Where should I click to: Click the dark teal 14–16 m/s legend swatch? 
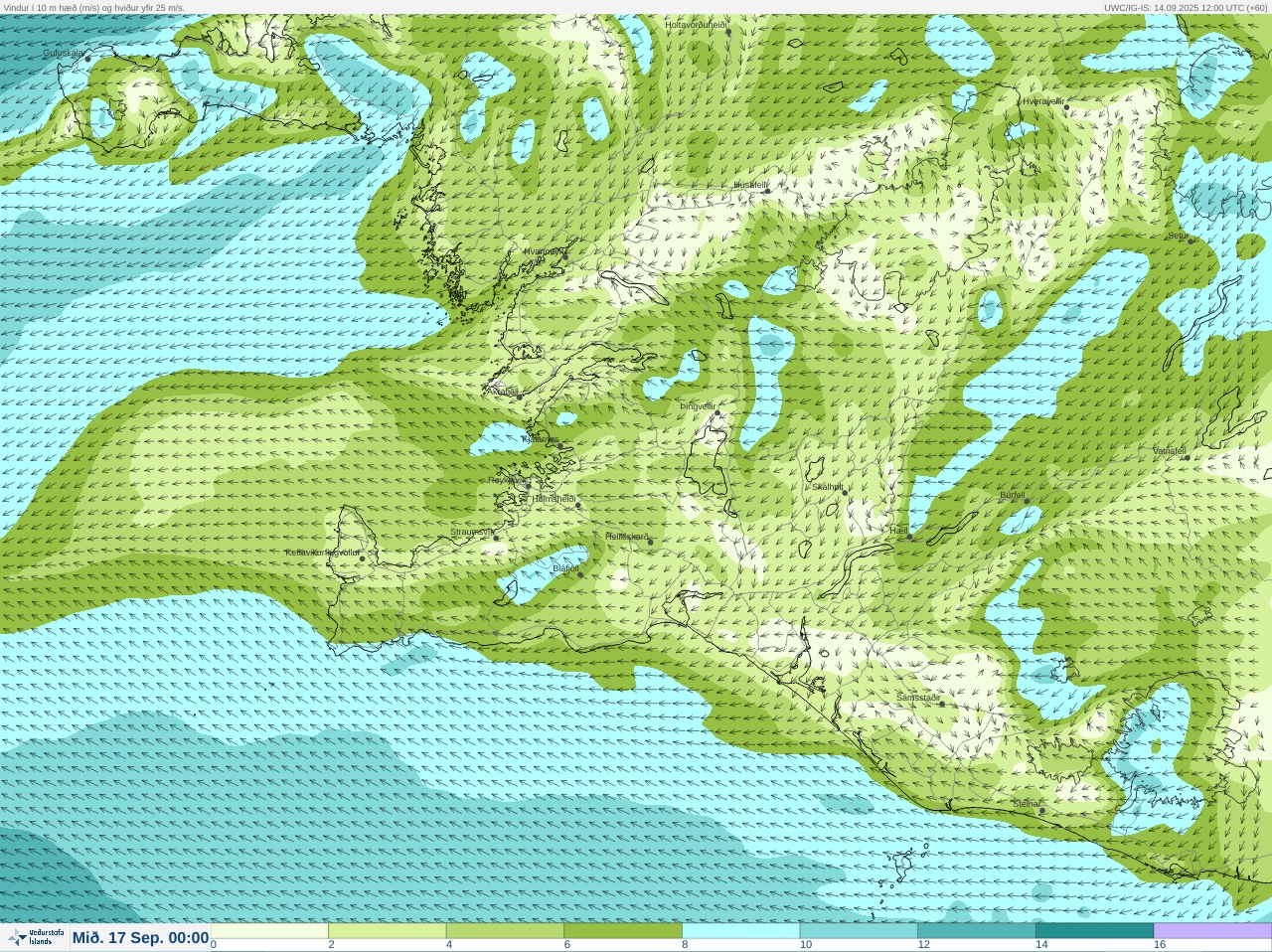pyautogui.click(x=1094, y=931)
